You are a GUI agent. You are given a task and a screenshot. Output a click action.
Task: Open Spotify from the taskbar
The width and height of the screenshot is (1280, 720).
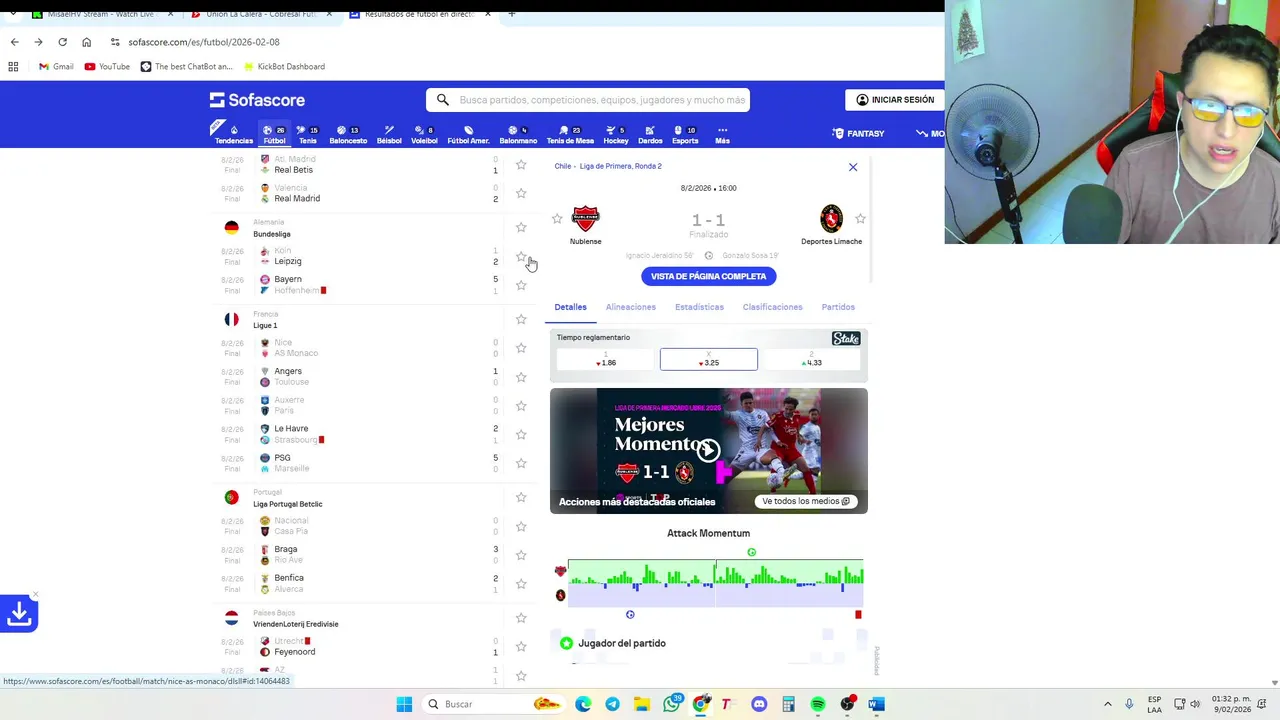818,704
